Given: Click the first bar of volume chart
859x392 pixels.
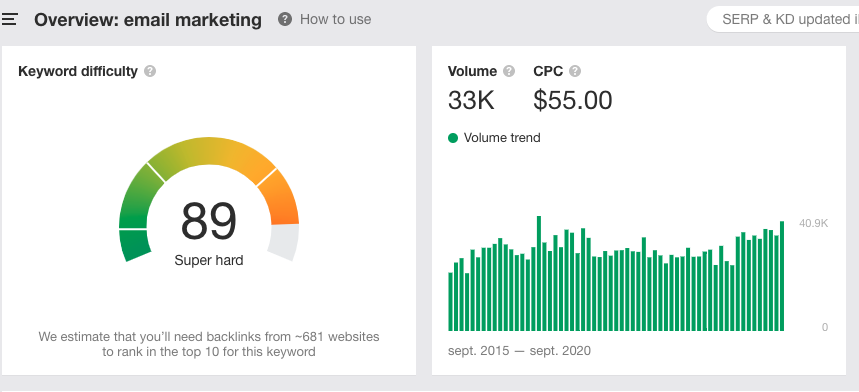Looking at the screenshot, I should coord(450,302).
